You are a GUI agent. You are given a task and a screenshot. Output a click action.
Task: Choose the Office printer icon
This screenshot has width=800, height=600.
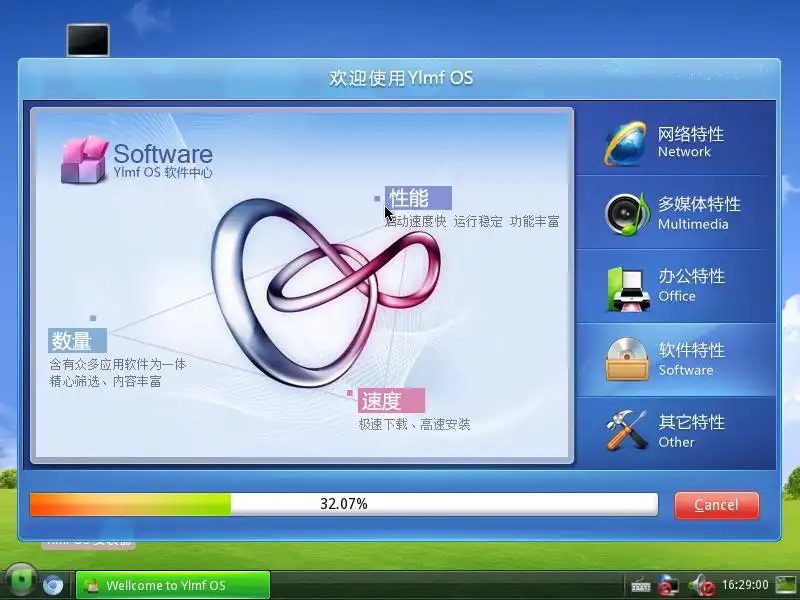coord(628,289)
